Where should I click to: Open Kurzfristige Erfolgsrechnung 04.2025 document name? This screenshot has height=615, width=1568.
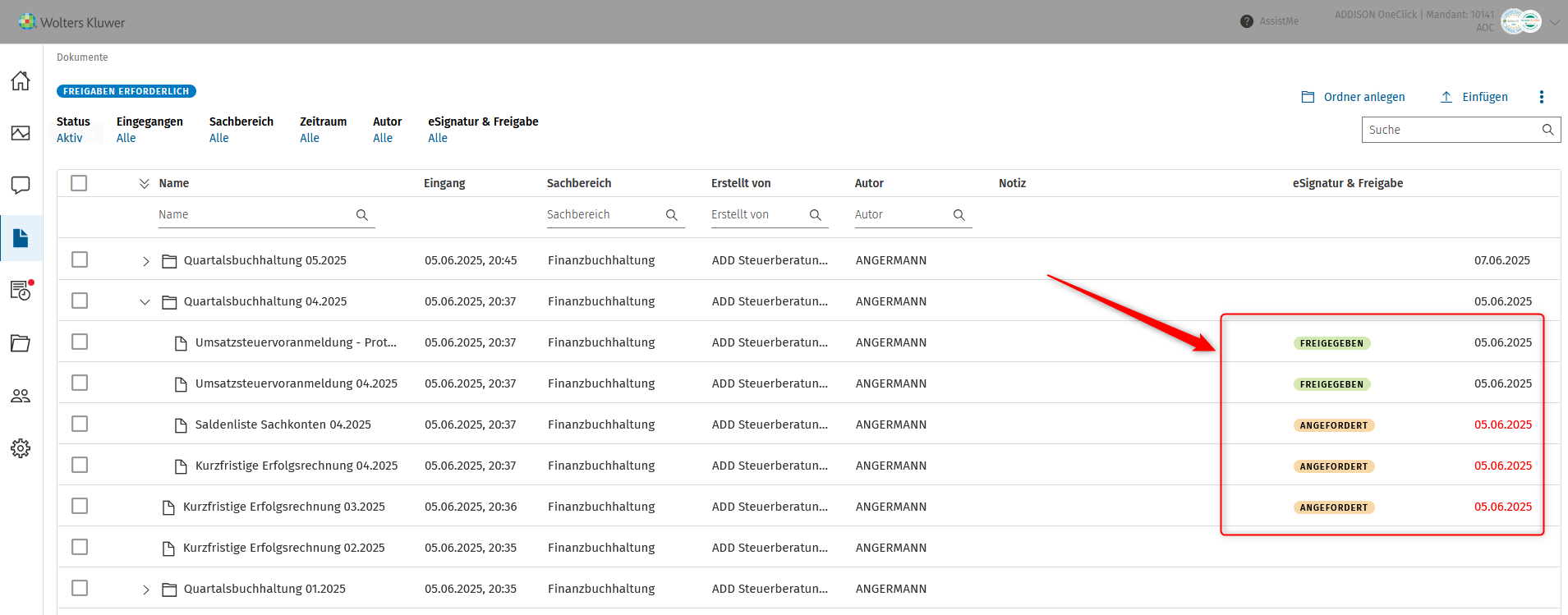(x=297, y=466)
